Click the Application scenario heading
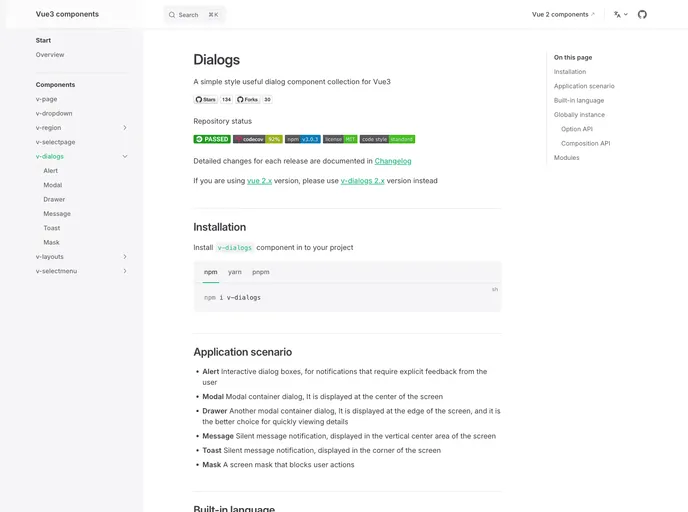The height and width of the screenshot is (512, 688). (x=243, y=352)
